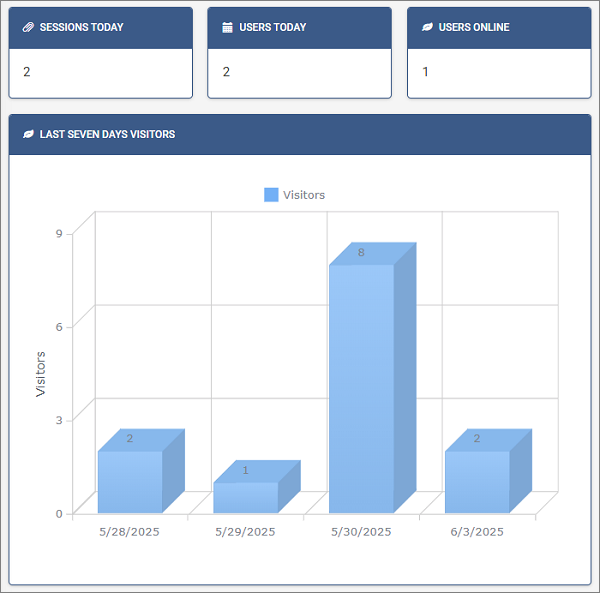Image resolution: width=600 pixels, height=593 pixels.
Task: Click the 6 tick on the y-axis
Action: pyautogui.click(x=59, y=327)
